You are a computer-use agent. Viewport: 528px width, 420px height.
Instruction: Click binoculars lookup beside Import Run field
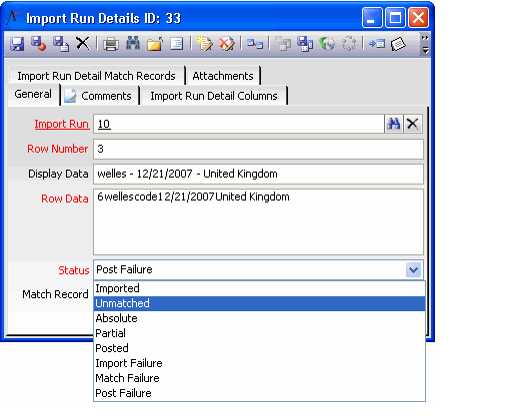(x=394, y=124)
